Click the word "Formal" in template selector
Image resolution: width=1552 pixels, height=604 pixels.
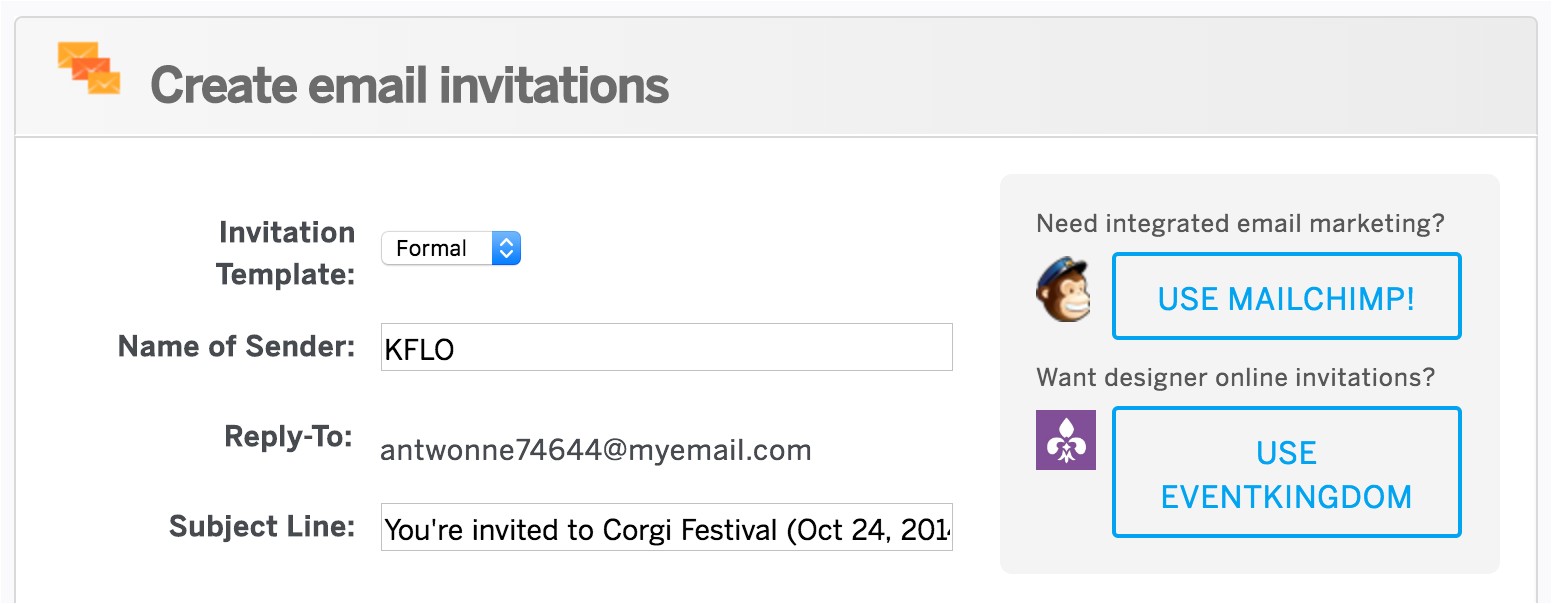click(x=431, y=248)
